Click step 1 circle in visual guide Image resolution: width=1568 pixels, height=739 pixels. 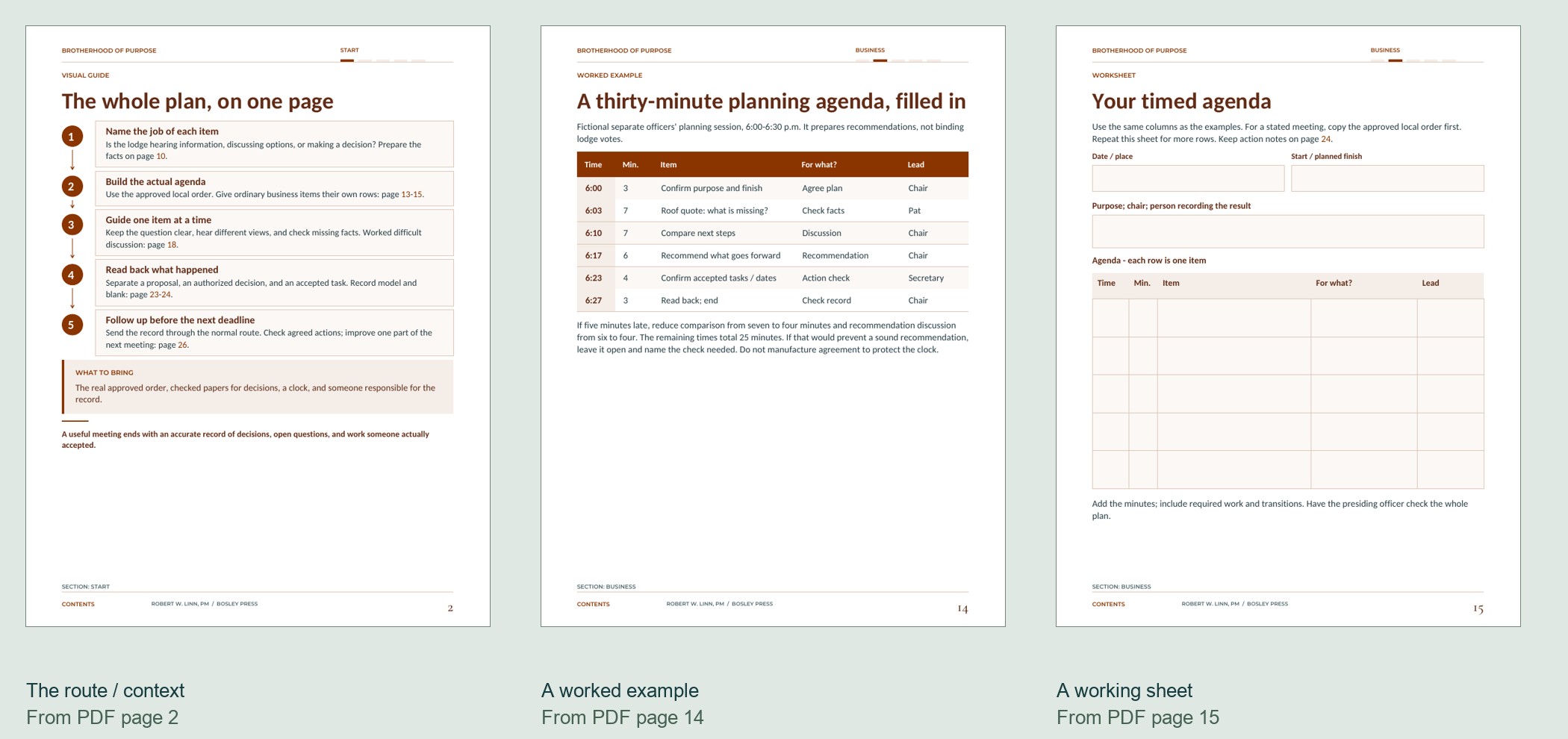click(72, 137)
